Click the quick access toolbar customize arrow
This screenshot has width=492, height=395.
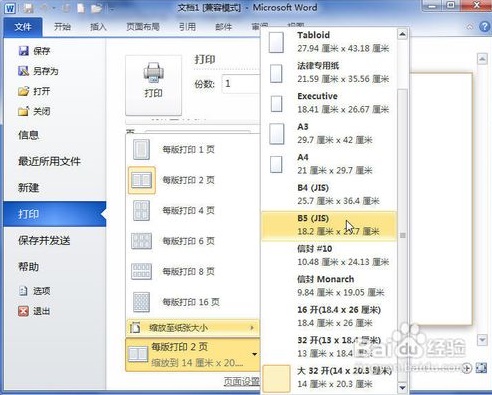(x=111, y=9)
